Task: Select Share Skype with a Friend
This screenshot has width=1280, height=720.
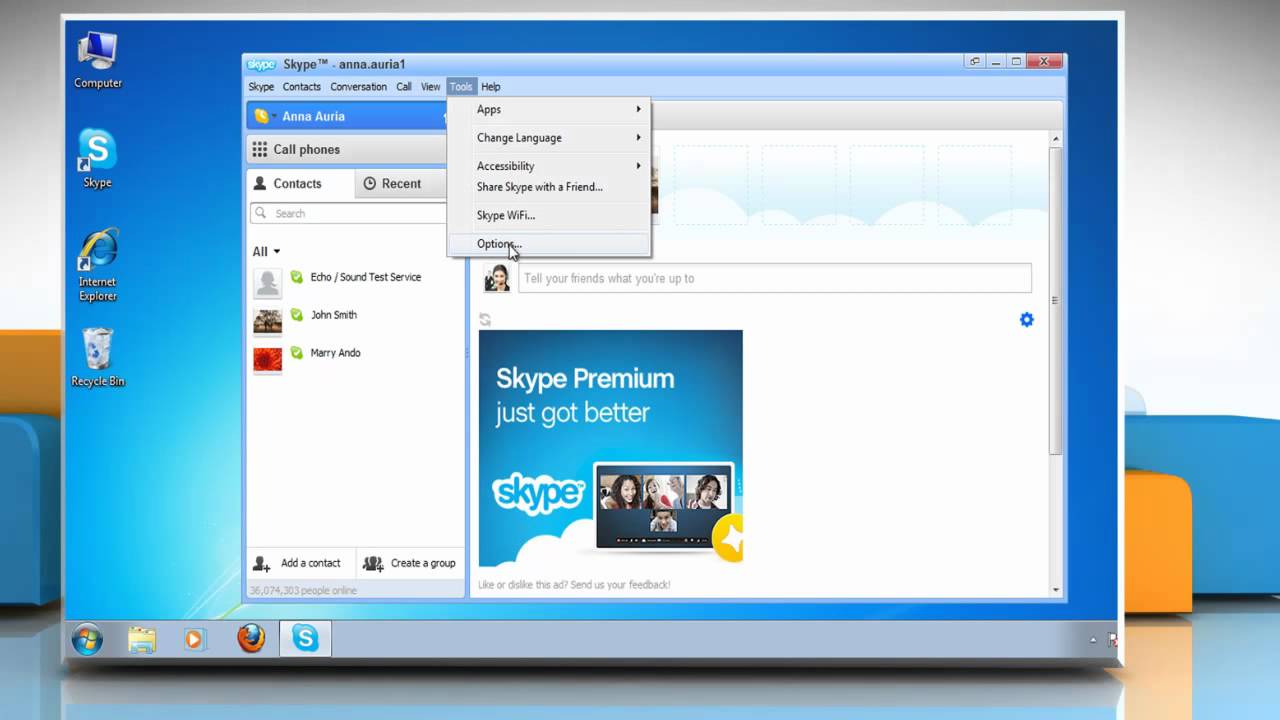Action: point(549,187)
